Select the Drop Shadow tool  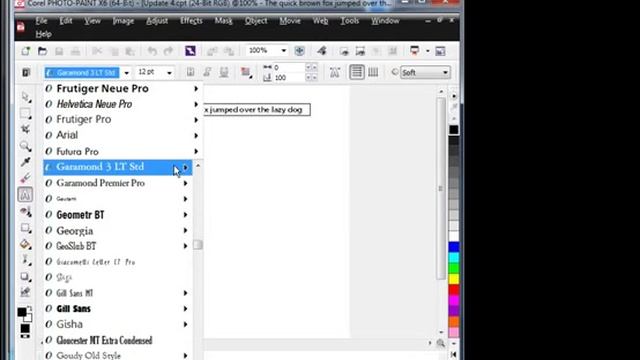click(26, 277)
